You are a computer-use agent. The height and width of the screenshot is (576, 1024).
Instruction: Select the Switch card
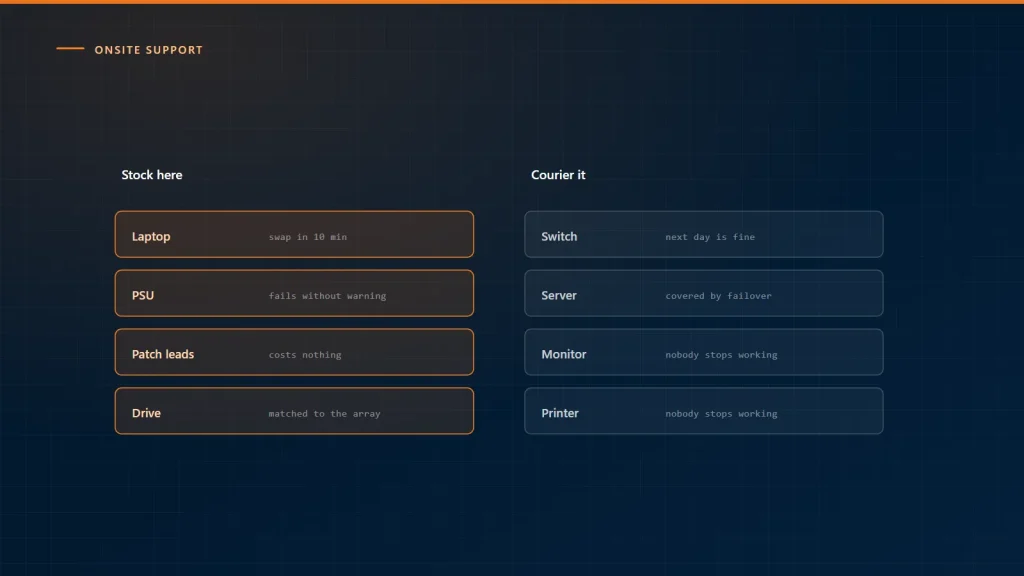click(x=703, y=234)
